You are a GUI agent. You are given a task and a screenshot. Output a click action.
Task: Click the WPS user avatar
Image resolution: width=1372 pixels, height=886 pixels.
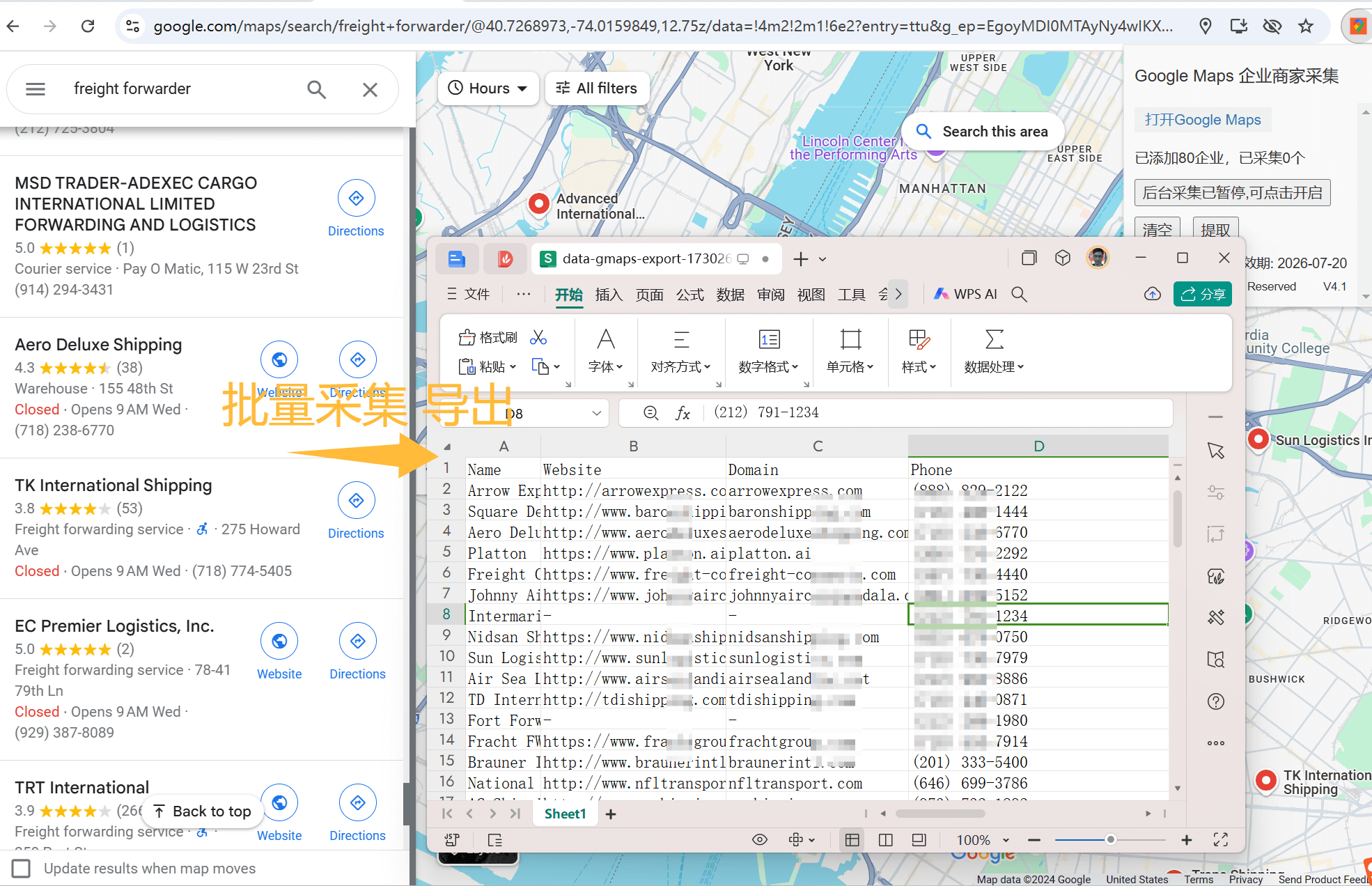click(1098, 258)
